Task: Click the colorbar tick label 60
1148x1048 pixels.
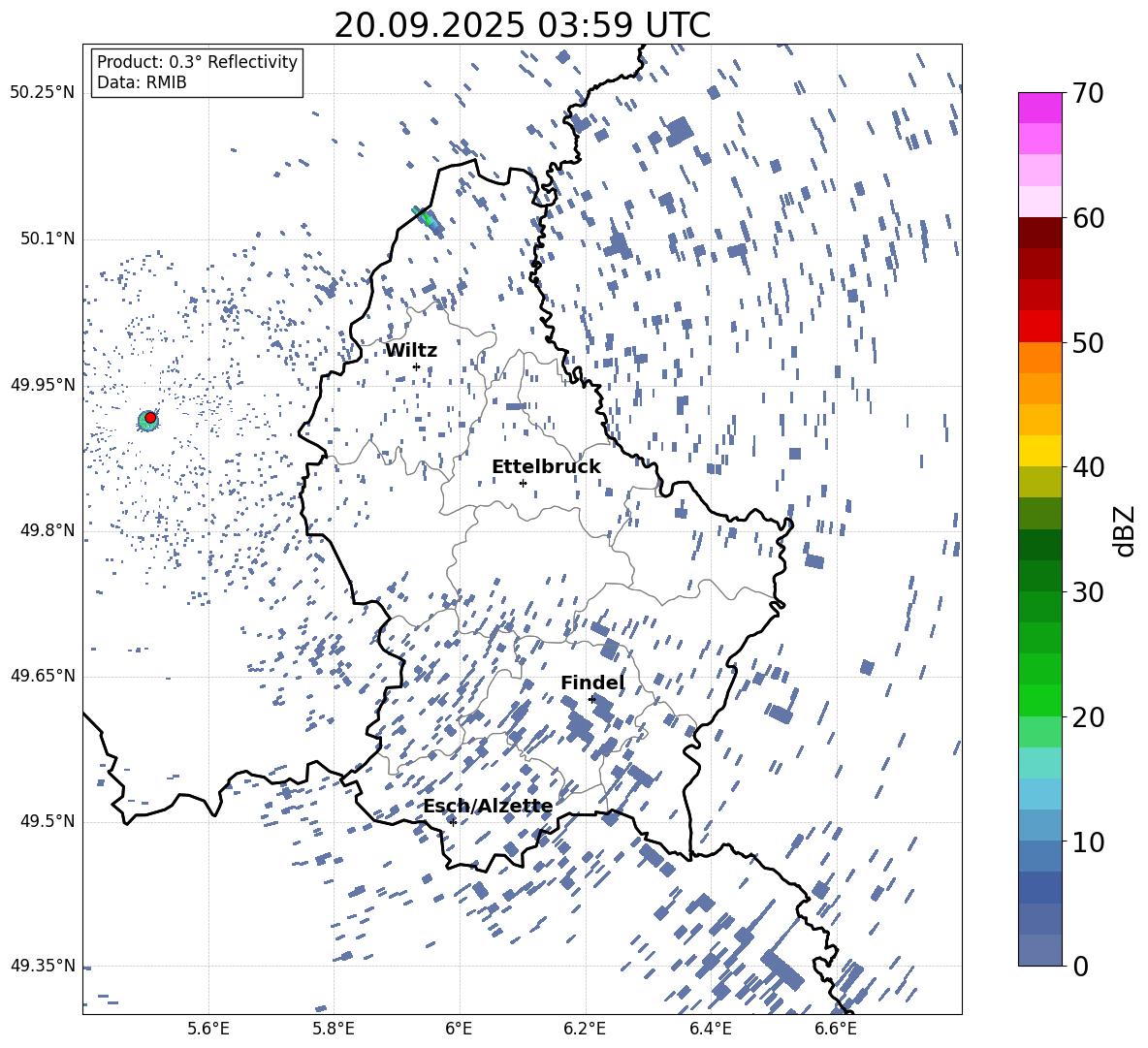Action: [1088, 218]
